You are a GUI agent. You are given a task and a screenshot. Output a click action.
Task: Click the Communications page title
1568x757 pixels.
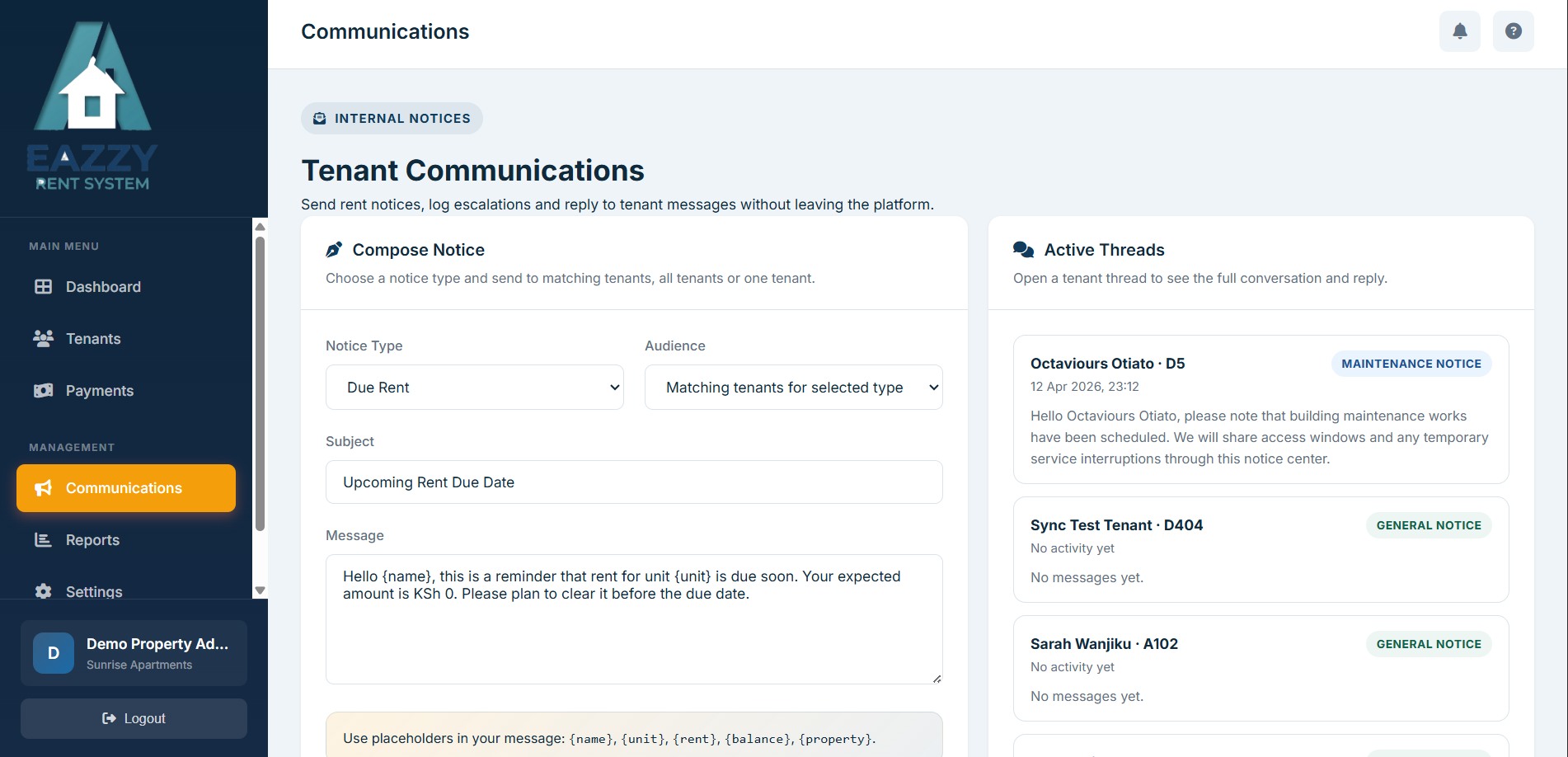tap(385, 31)
